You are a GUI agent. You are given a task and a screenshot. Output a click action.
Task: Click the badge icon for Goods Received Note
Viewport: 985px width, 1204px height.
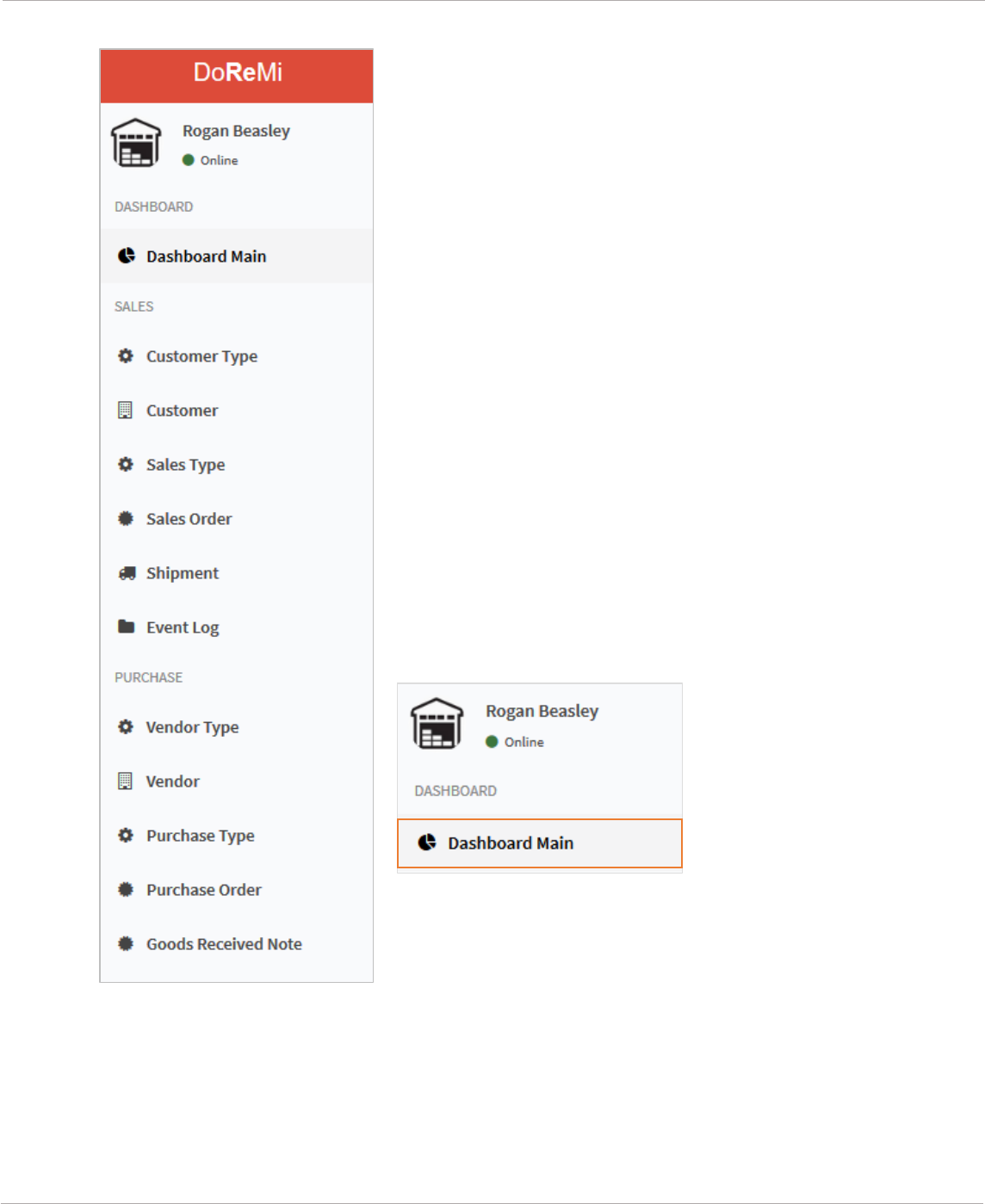(126, 943)
